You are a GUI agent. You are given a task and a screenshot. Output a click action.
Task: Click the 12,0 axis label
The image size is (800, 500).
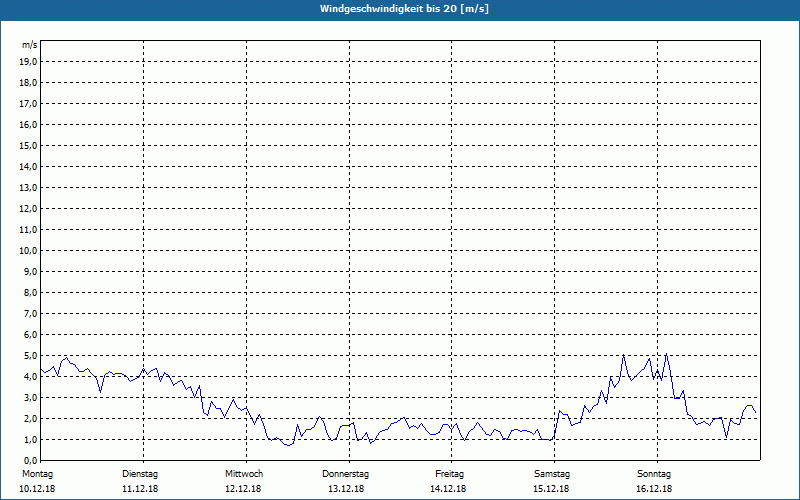tap(28, 209)
